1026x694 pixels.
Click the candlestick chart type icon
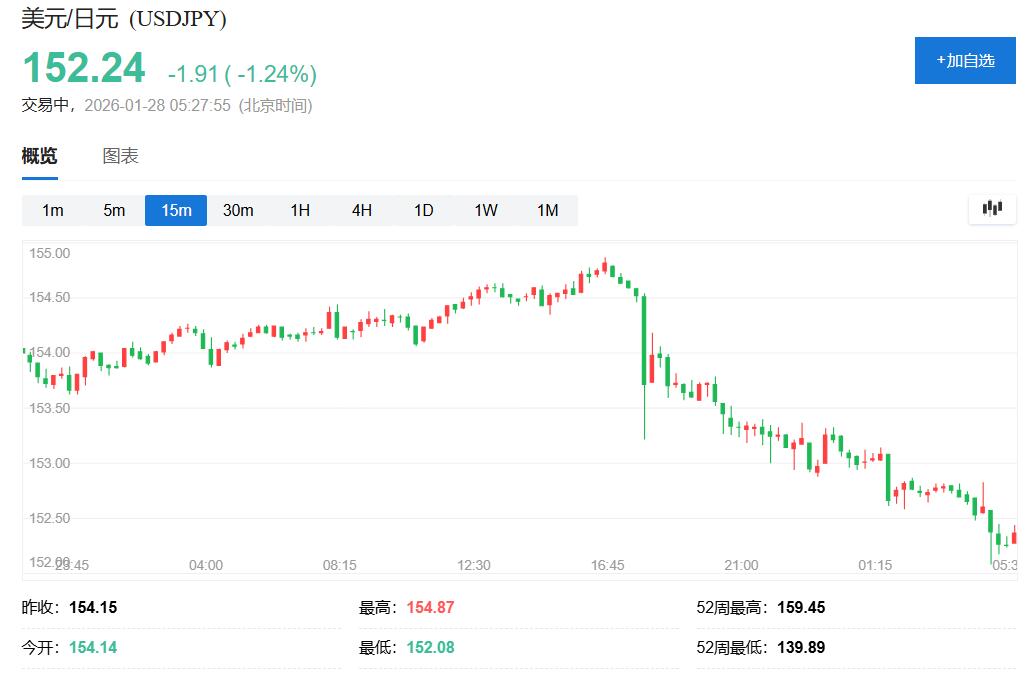(x=992, y=209)
